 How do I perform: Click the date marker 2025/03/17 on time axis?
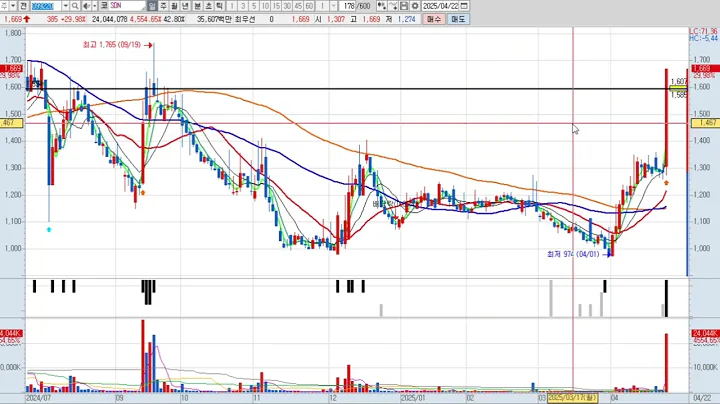point(573,397)
